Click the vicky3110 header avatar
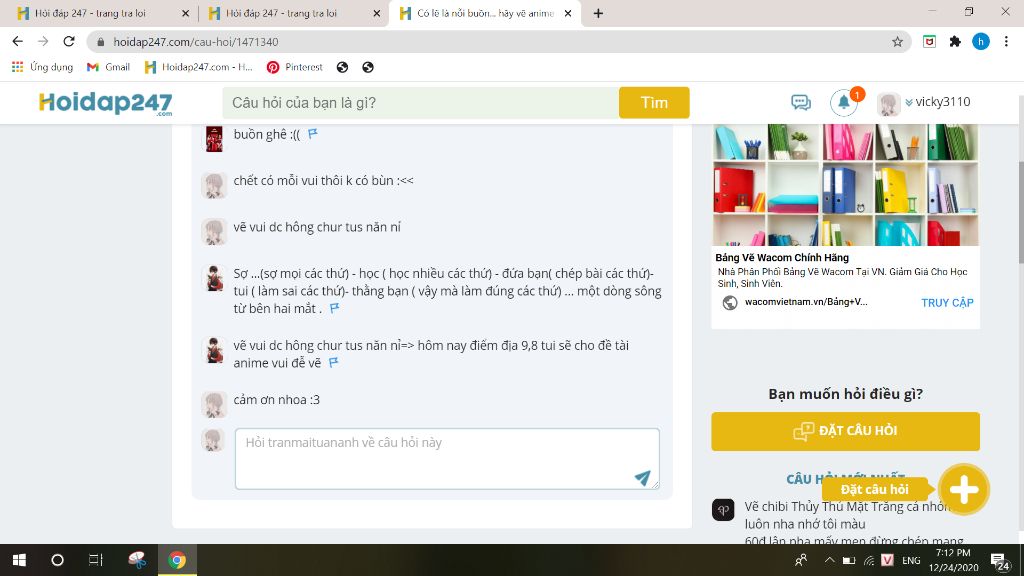The height and width of the screenshot is (576, 1024). (888, 103)
